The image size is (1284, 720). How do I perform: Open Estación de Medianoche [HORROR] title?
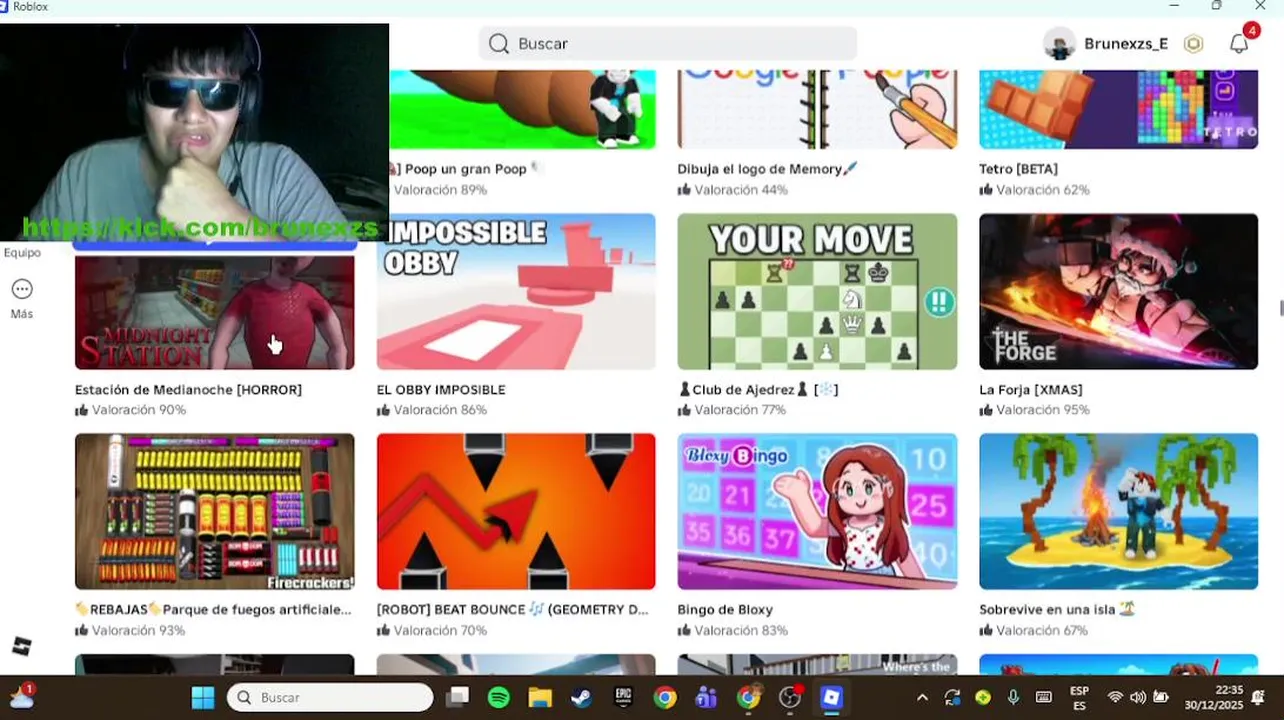tap(188, 390)
